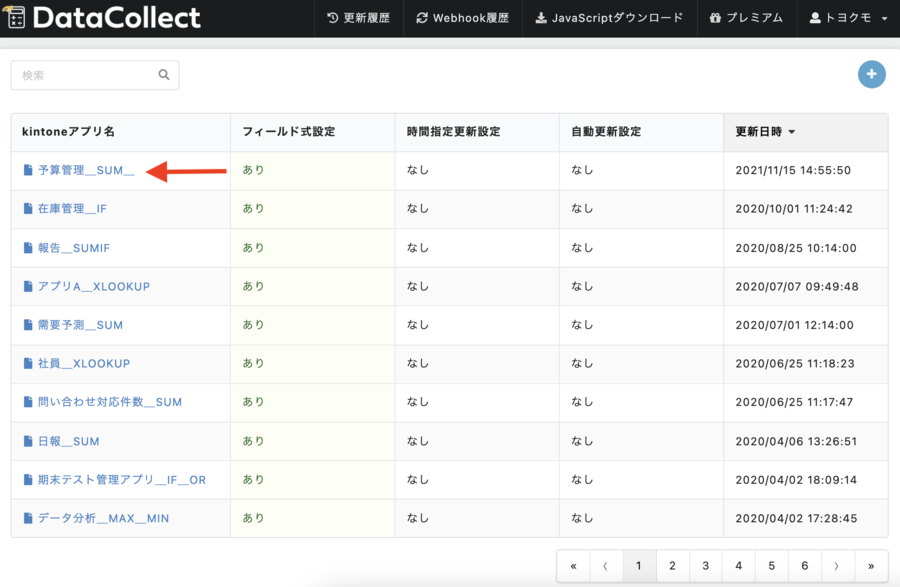Jump to page 3 in pagination
Image resolution: width=900 pixels, height=587 pixels.
[x=705, y=566]
